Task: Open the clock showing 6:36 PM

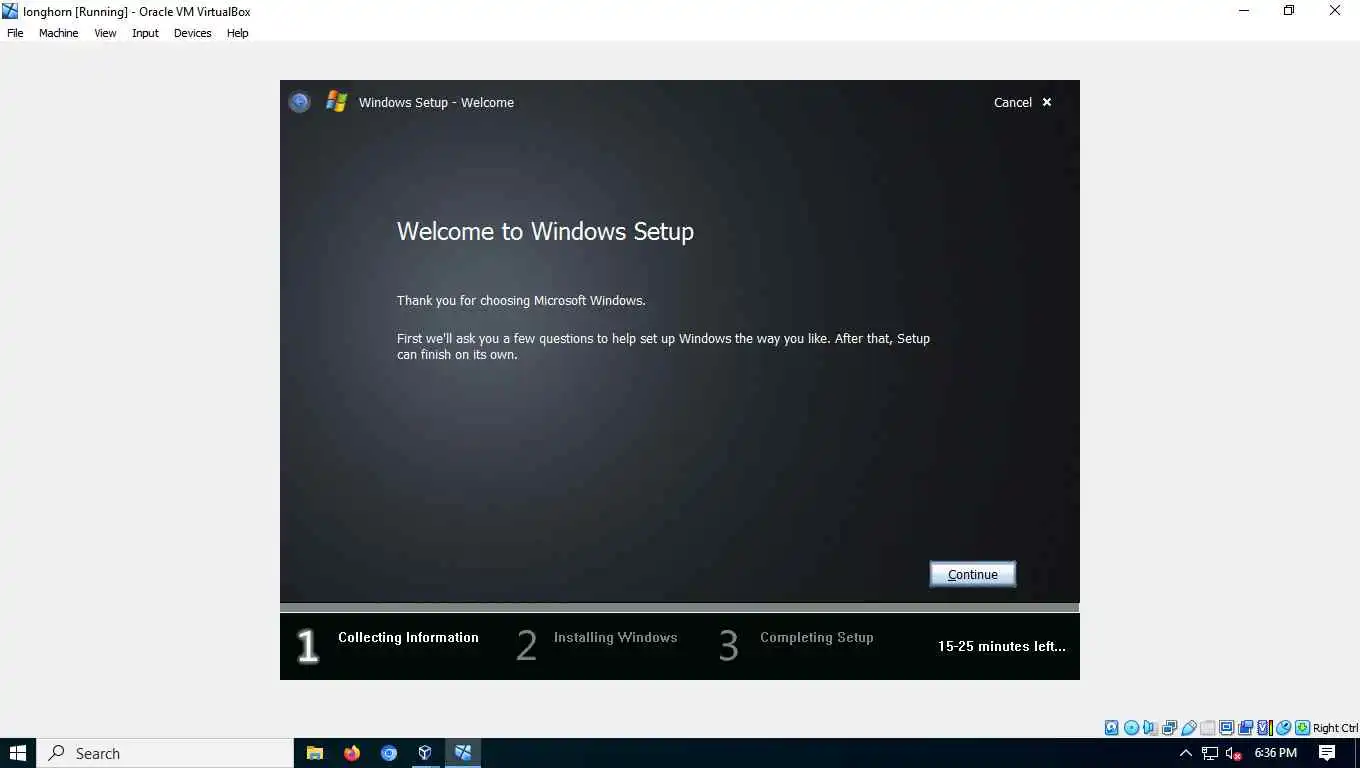Action: pyautogui.click(x=1275, y=753)
